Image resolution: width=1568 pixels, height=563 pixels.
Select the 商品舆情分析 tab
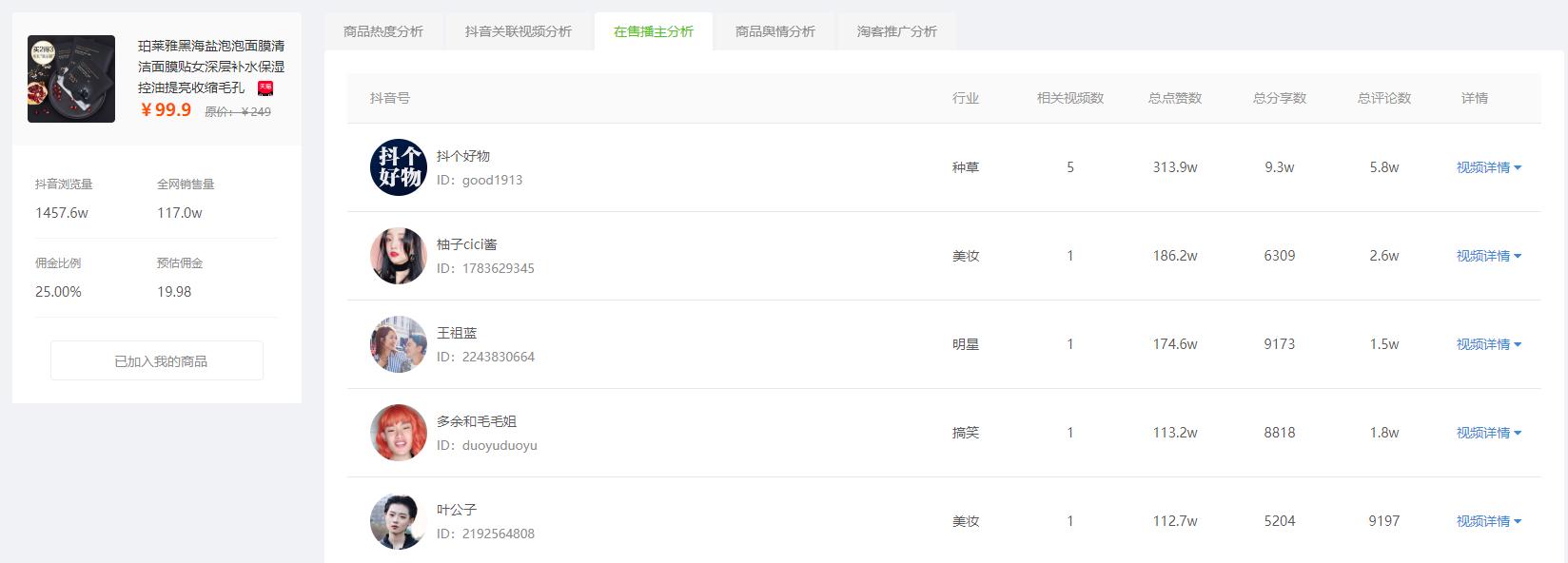click(x=775, y=31)
